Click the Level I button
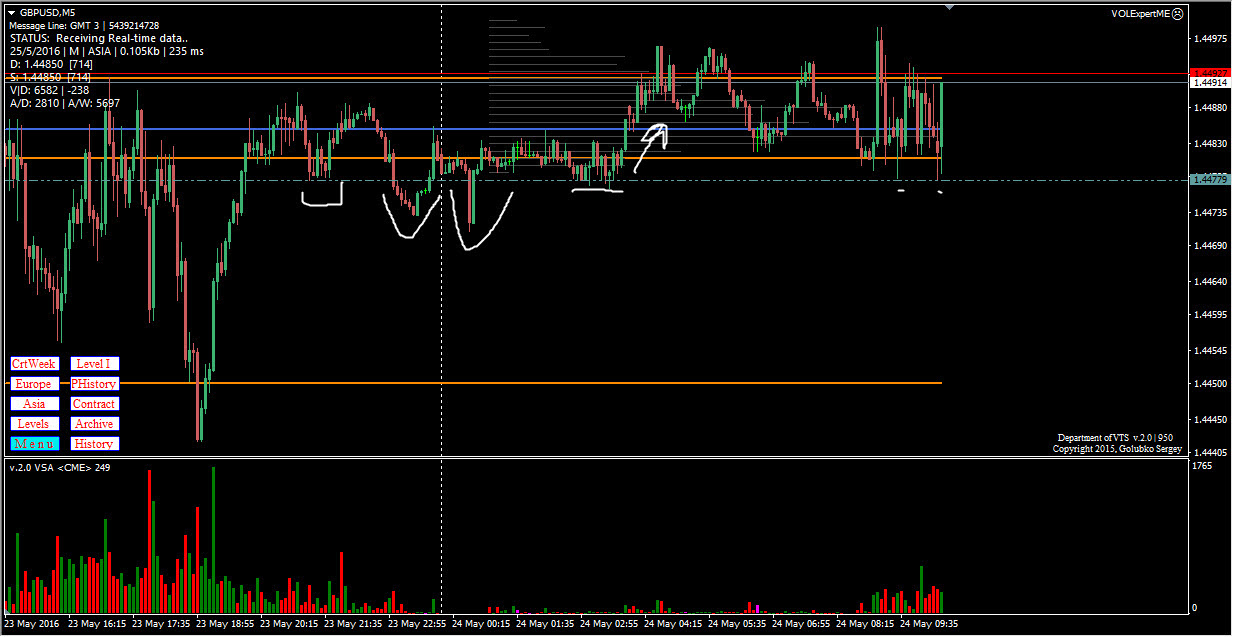The image size is (1233, 637). [94, 364]
